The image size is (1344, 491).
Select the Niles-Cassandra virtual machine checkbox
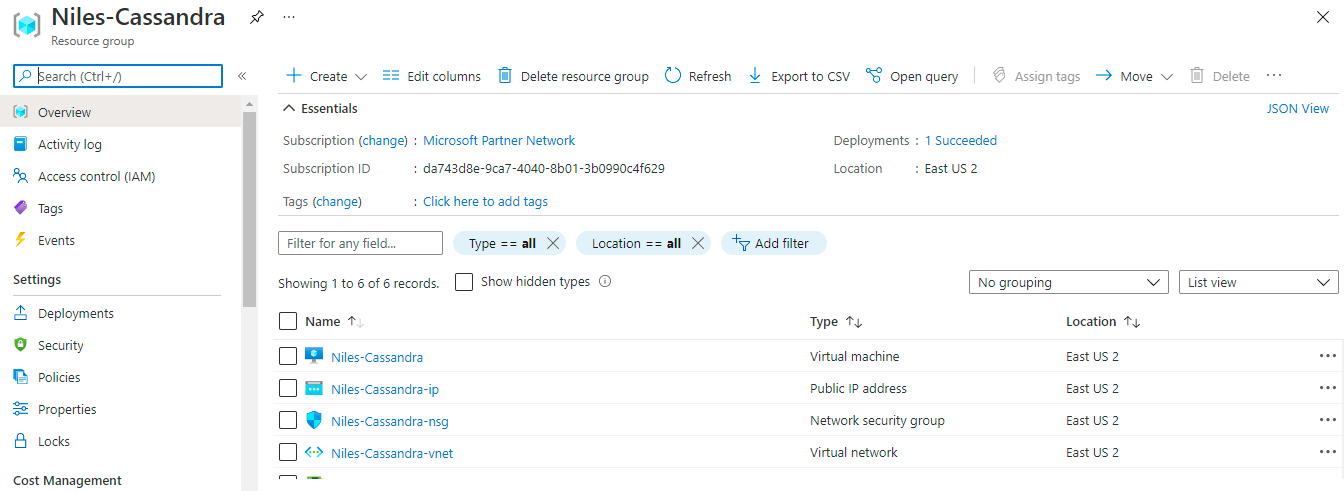(x=288, y=356)
